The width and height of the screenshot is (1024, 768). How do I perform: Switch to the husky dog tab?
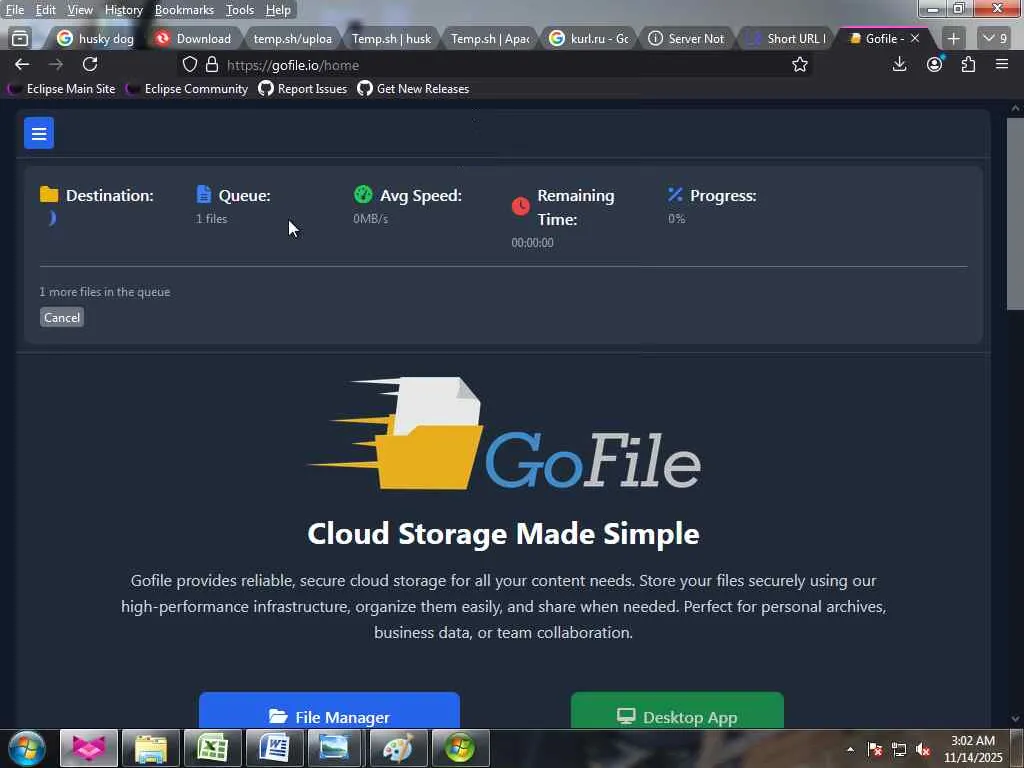(x=95, y=39)
